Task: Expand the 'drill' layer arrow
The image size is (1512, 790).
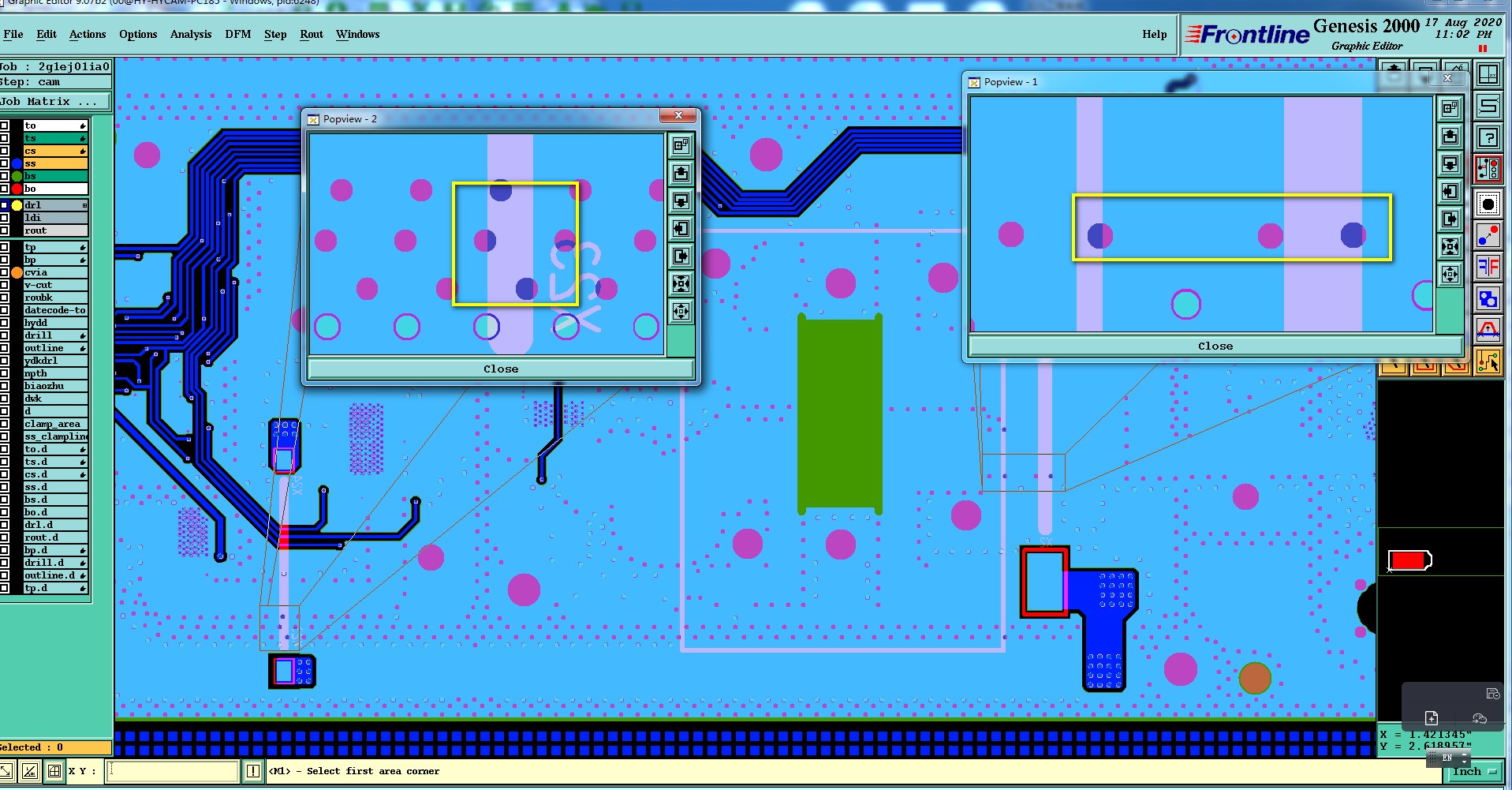Action: tap(83, 336)
